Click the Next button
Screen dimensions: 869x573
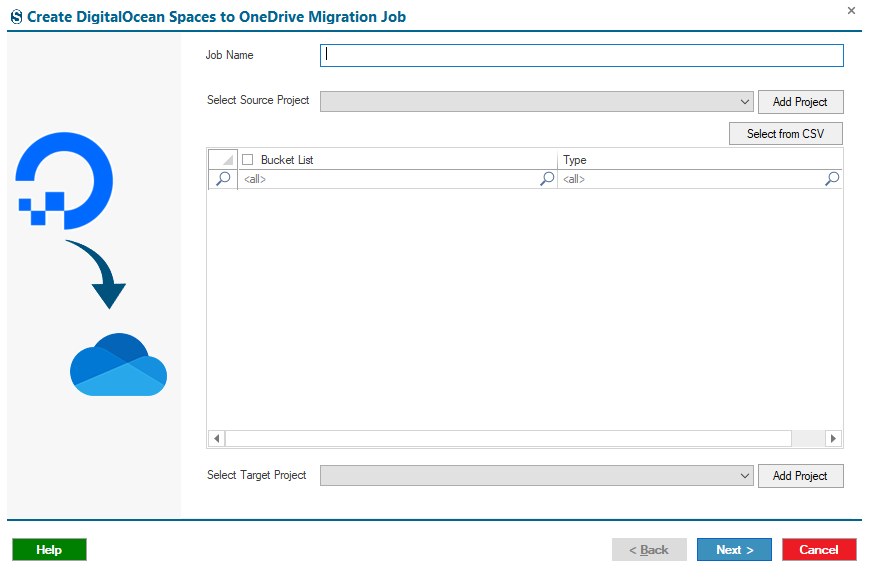tap(734, 550)
